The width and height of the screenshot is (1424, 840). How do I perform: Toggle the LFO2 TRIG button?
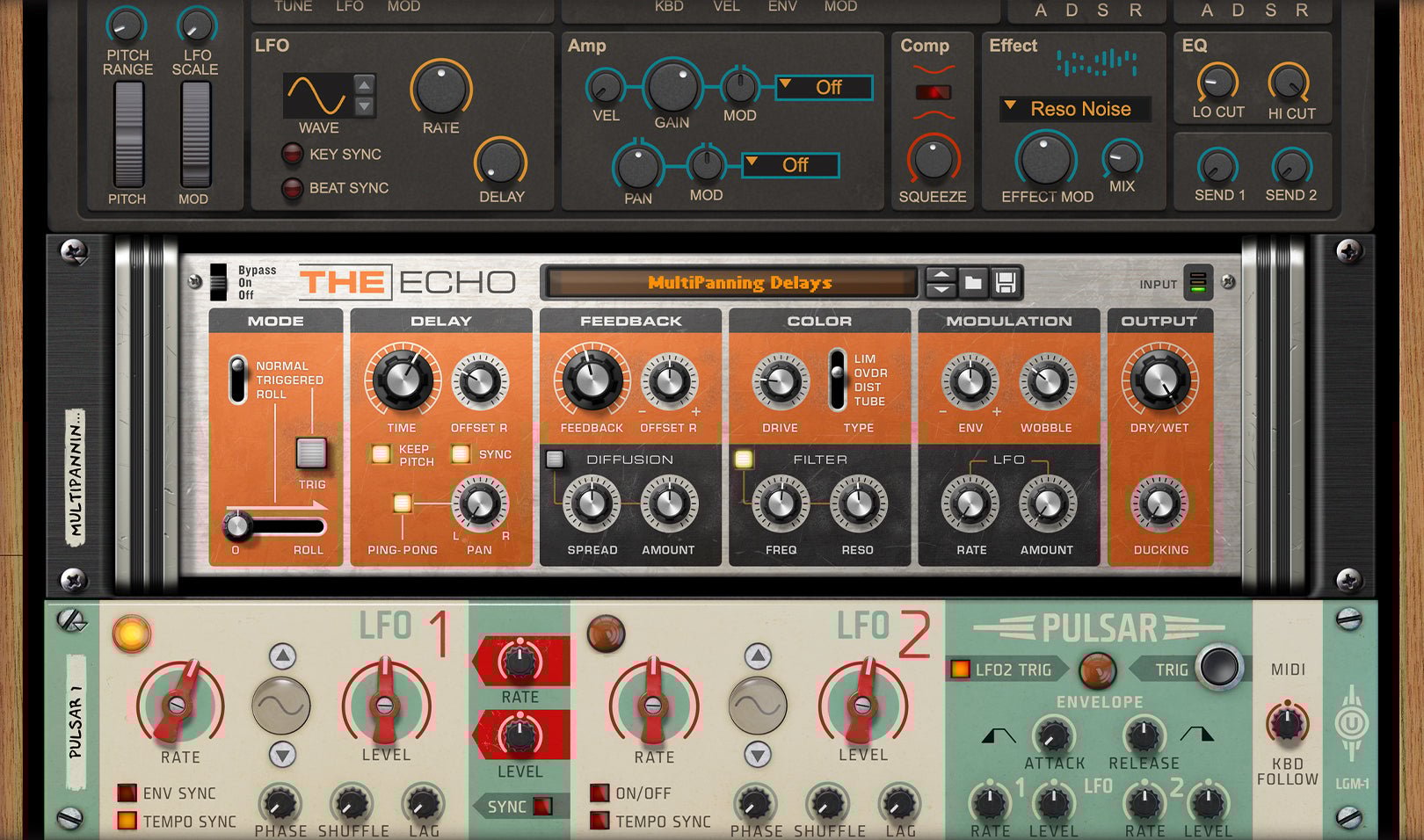pos(959,670)
